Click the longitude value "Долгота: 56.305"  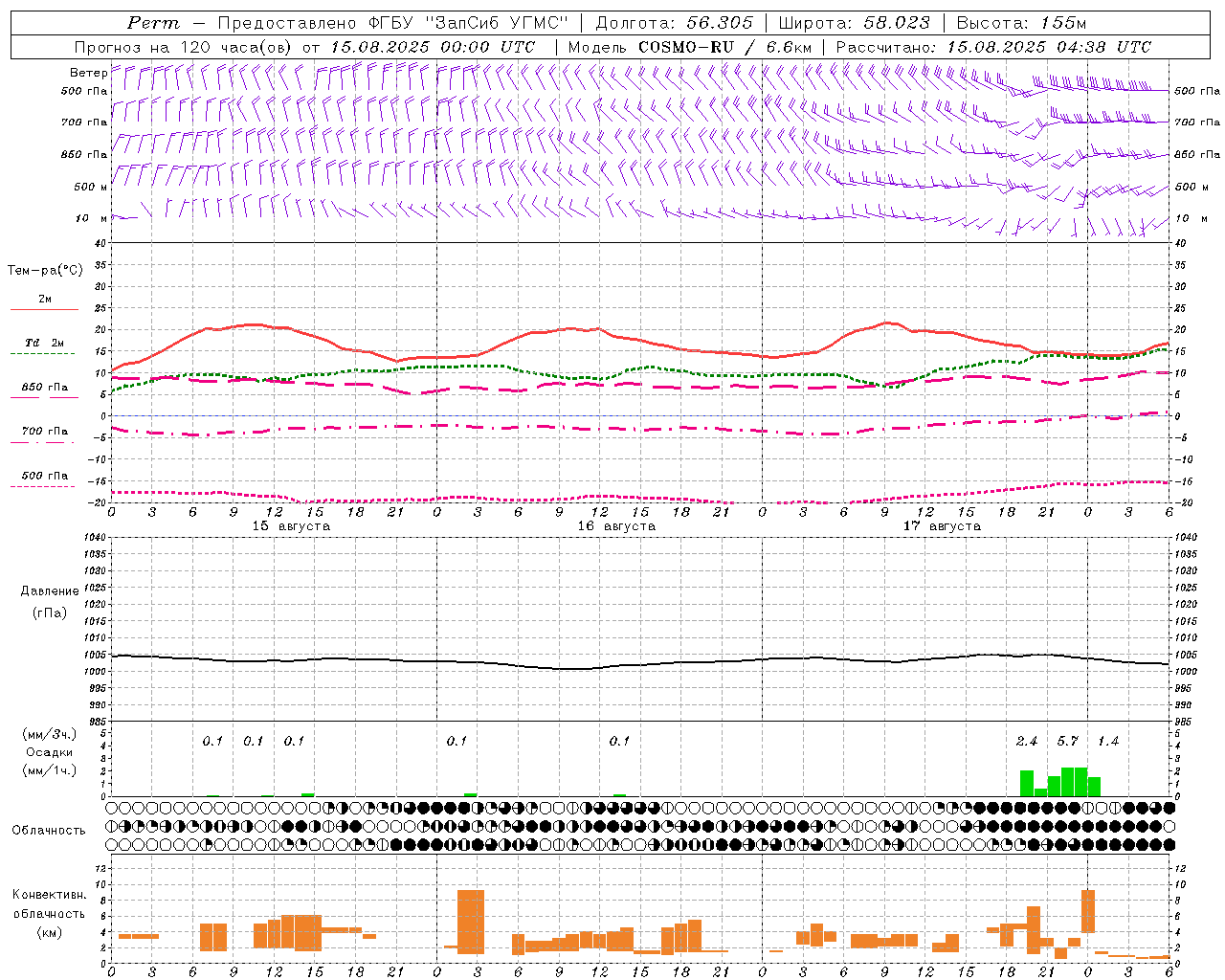674,23
